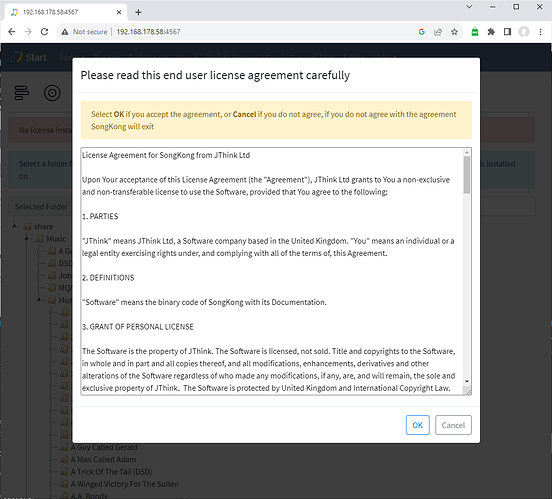Click the A Winged Victory folder icon
The width and height of the screenshot is (552, 499).
point(64,484)
